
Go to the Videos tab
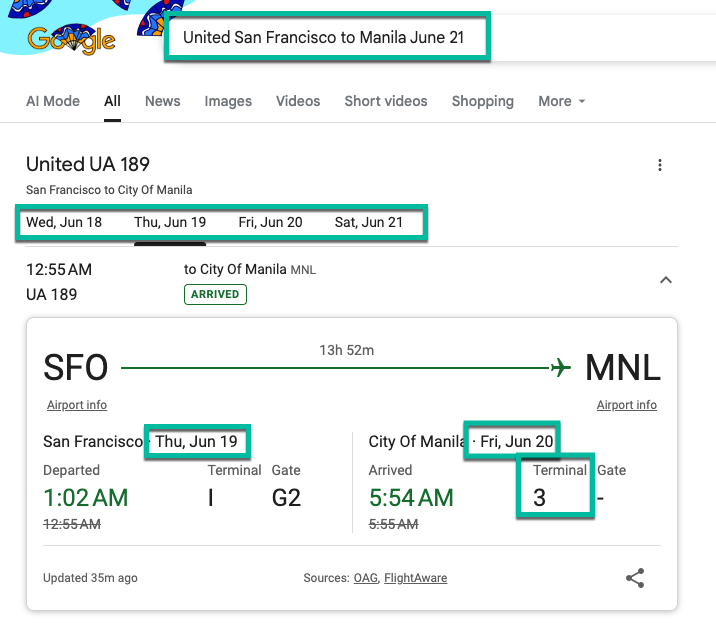[x=298, y=101]
